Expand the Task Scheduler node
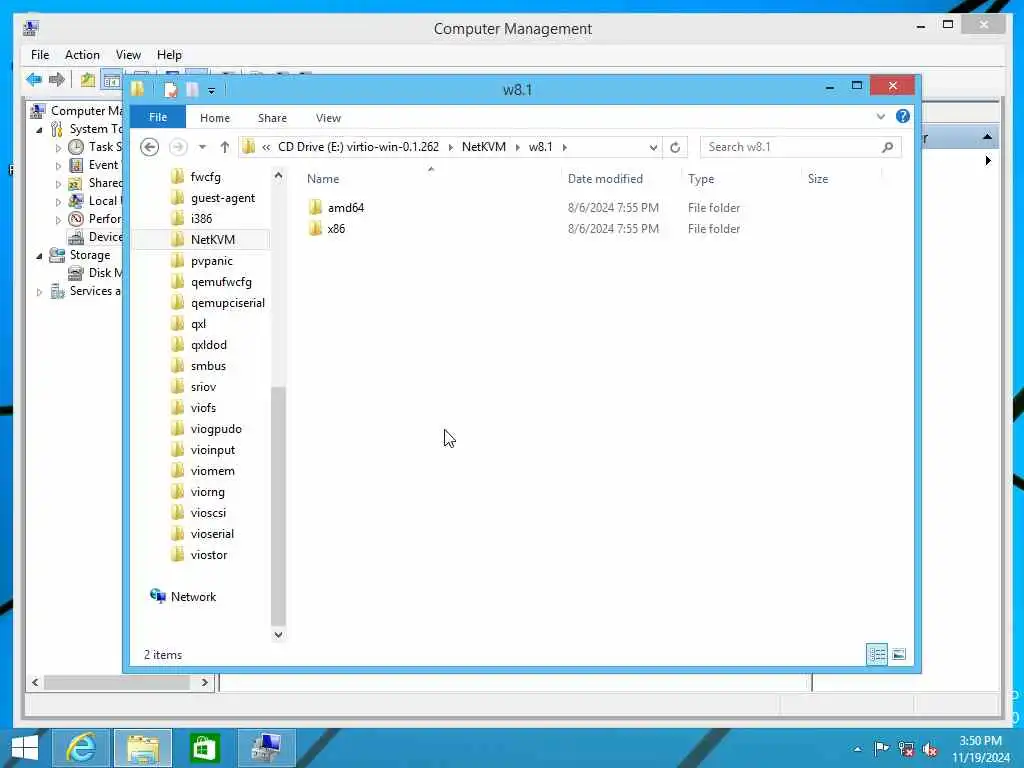This screenshot has height=768, width=1024. coord(58,148)
